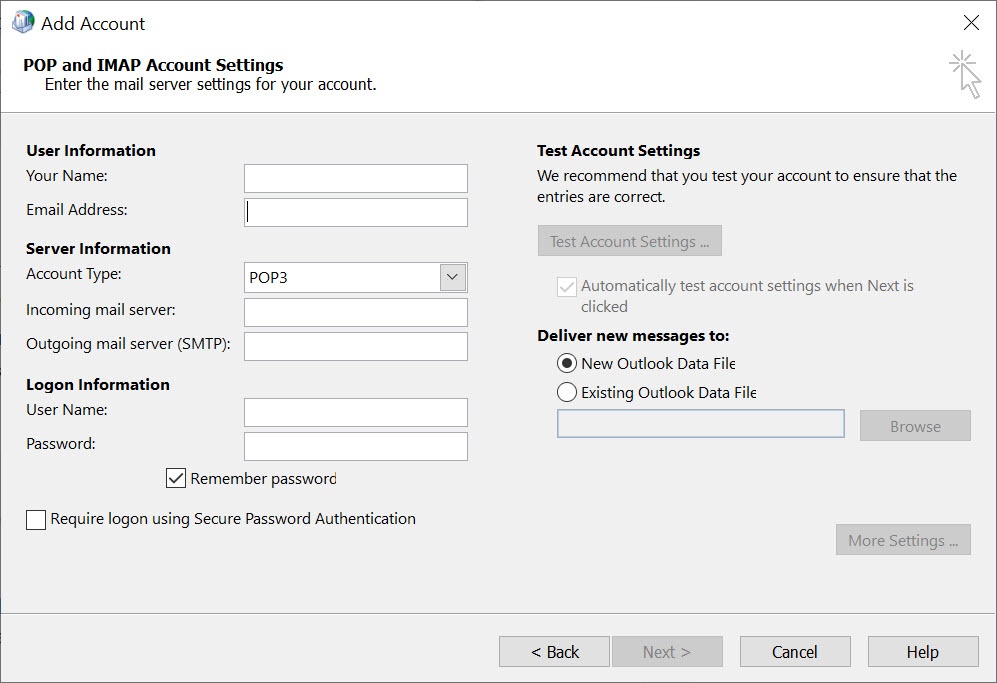Toggle Automatically test account settings when Next is clicked
997x683 pixels.
pyautogui.click(x=565, y=286)
